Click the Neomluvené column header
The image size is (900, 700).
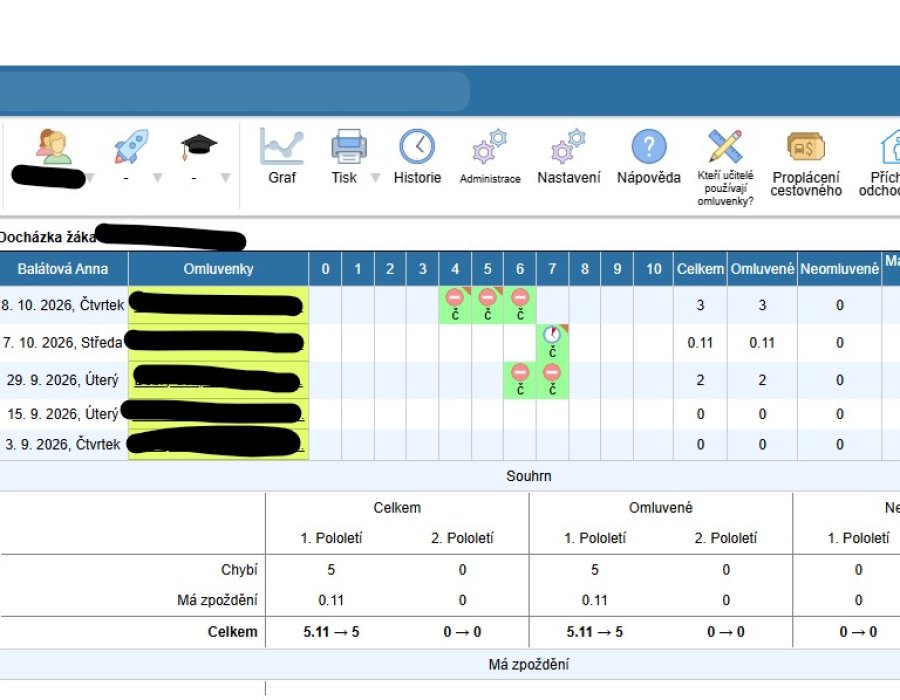click(839, 269)
